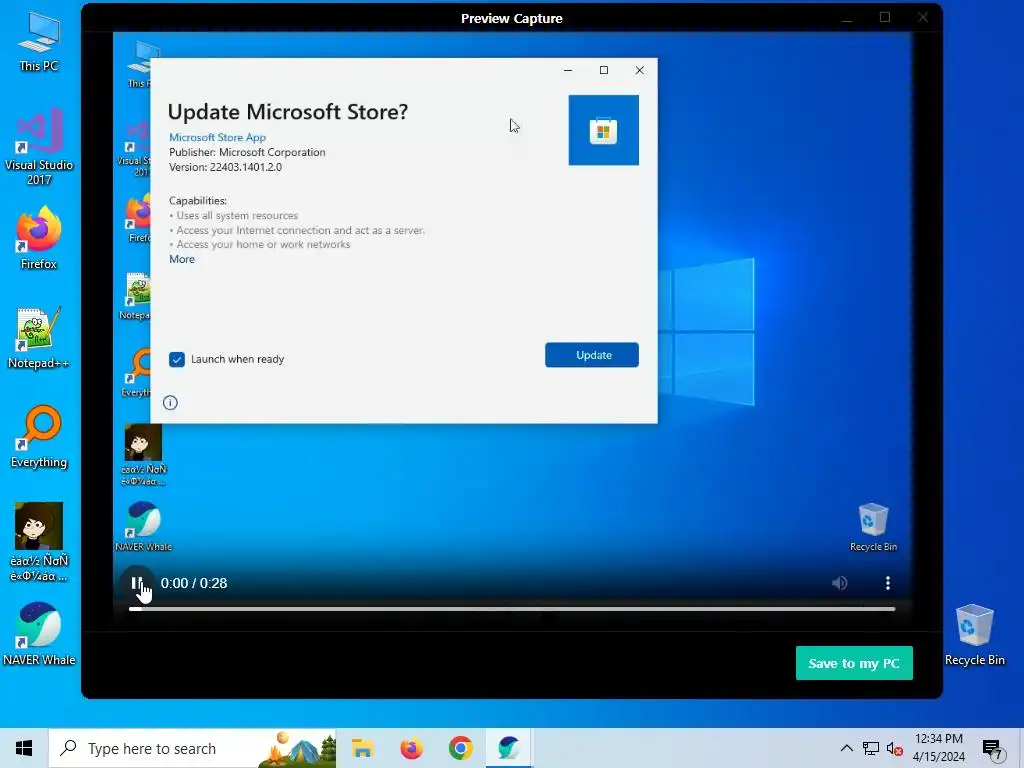Click the Update button in the video
Viewport: 1024px width, 768px height.
592,355
